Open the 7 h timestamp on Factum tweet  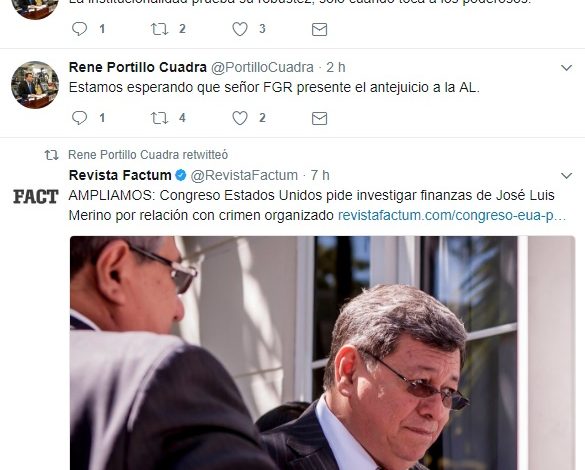pyautogui.click(x=320, y=175)
